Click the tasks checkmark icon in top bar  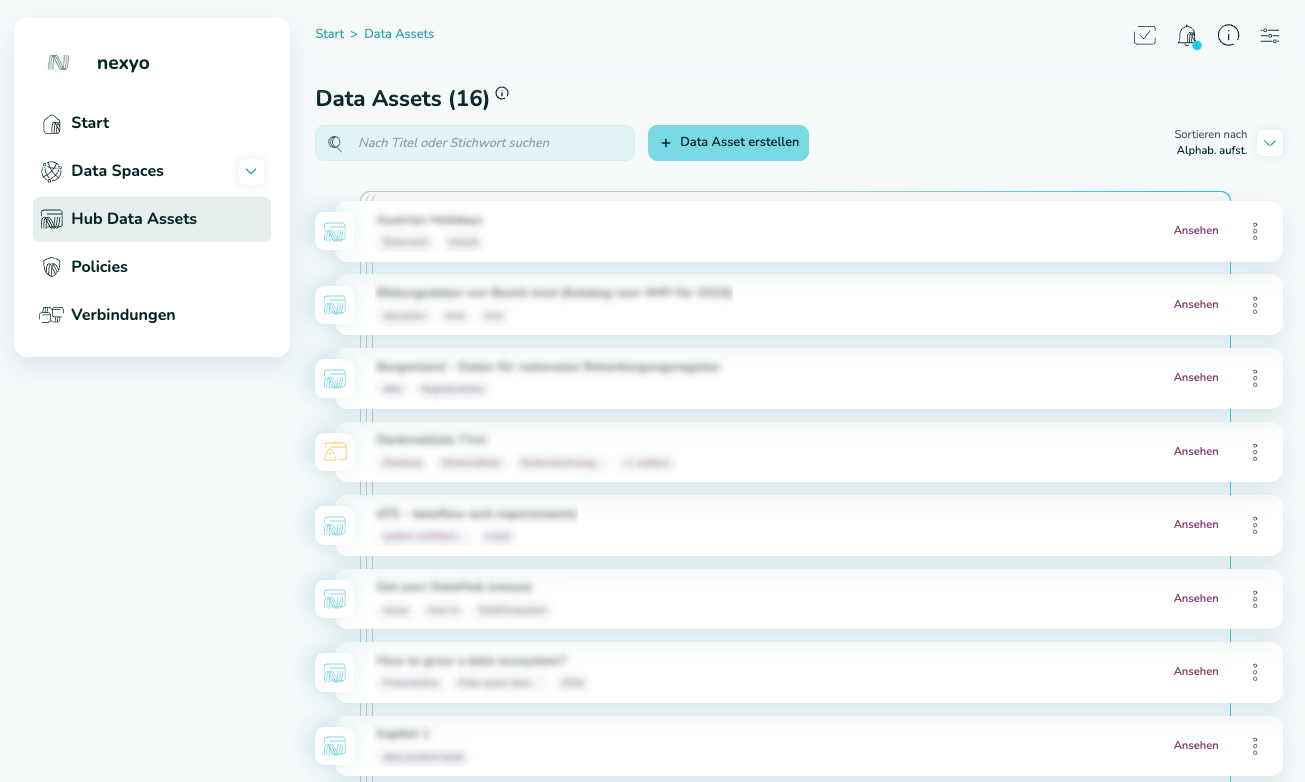tap(1144, 35)
